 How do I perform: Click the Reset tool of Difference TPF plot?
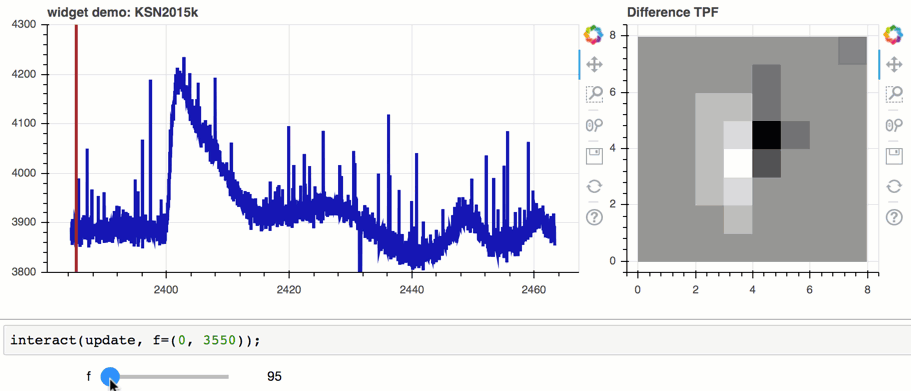point(894,187)
